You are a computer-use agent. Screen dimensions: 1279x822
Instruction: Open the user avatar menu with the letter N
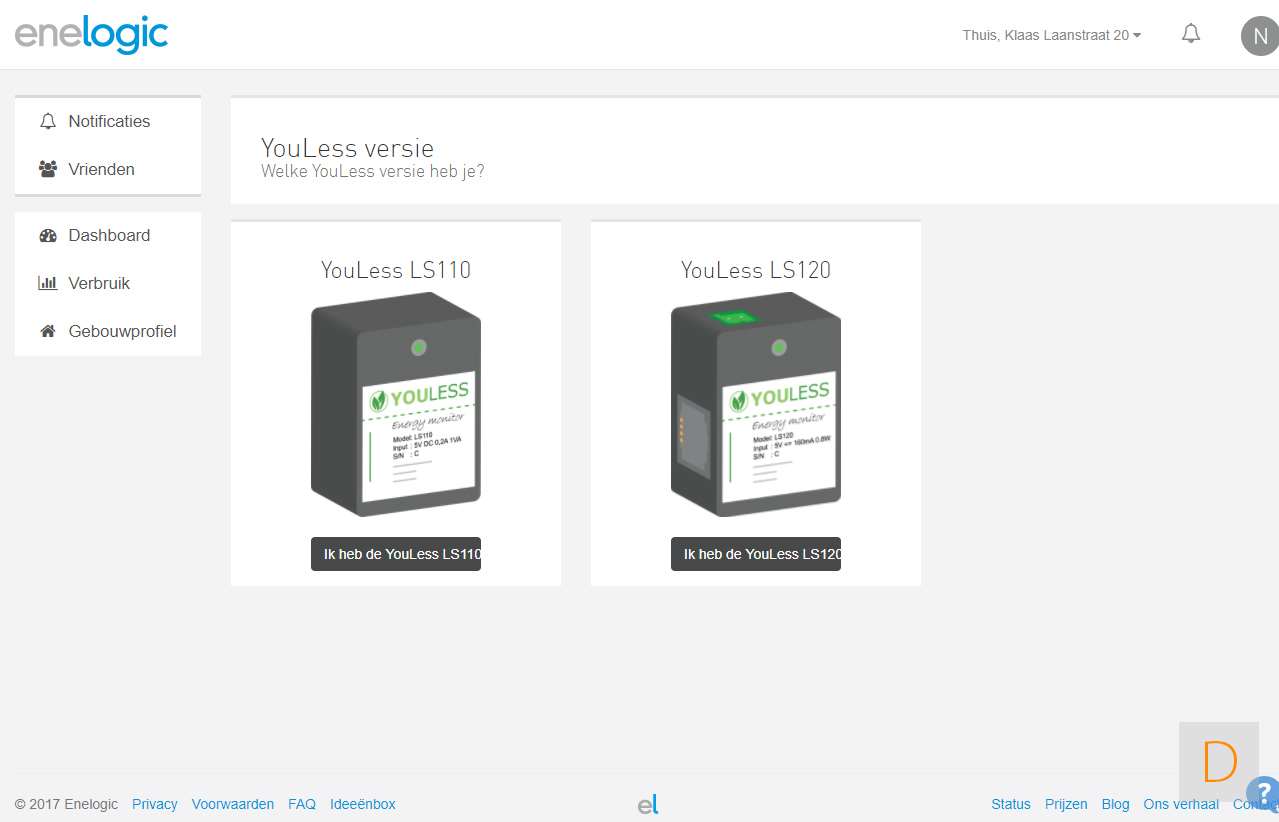(1259, 36)
